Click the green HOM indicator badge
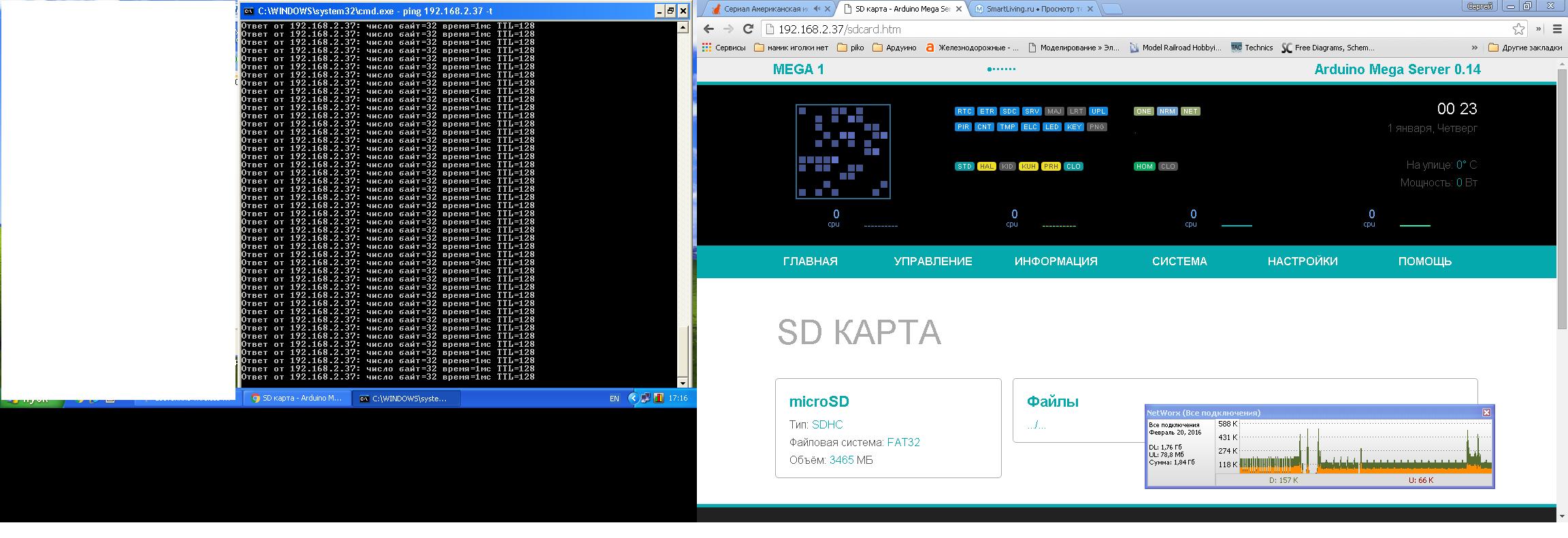Image resolution: width=1568 pixels, height=538 pixels. point(1144,167)
